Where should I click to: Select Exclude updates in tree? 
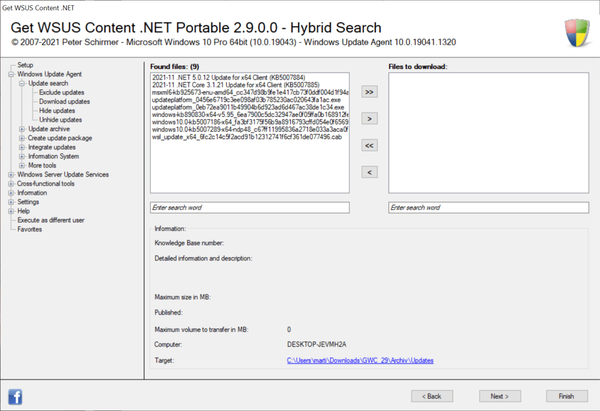(62, 92)
